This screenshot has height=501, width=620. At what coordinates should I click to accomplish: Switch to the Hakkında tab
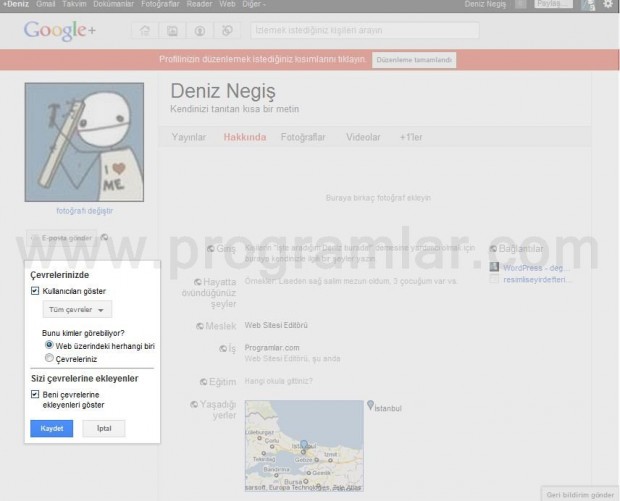pos(245,137)
